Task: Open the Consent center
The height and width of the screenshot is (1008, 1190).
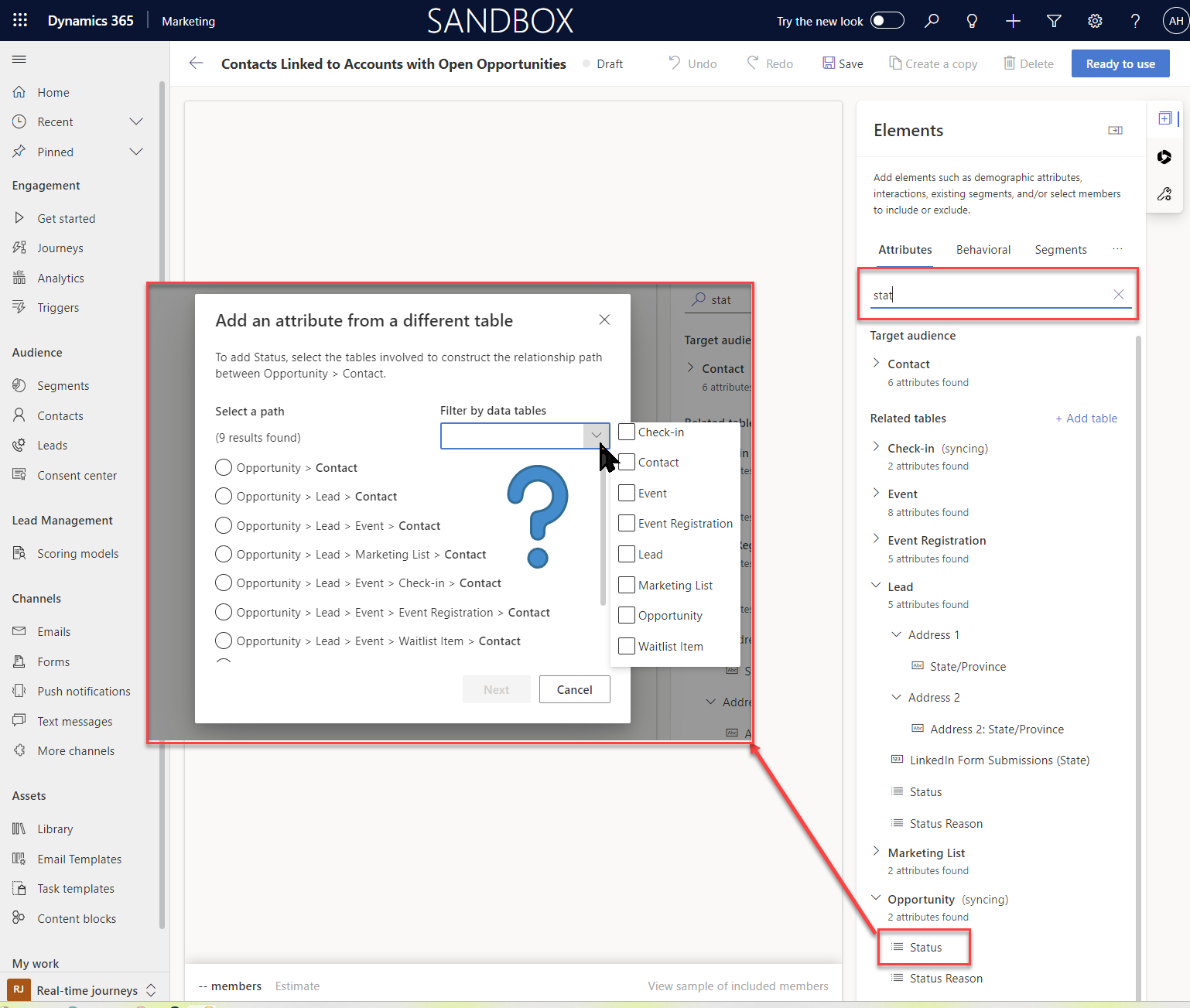Action: [77, 475]
